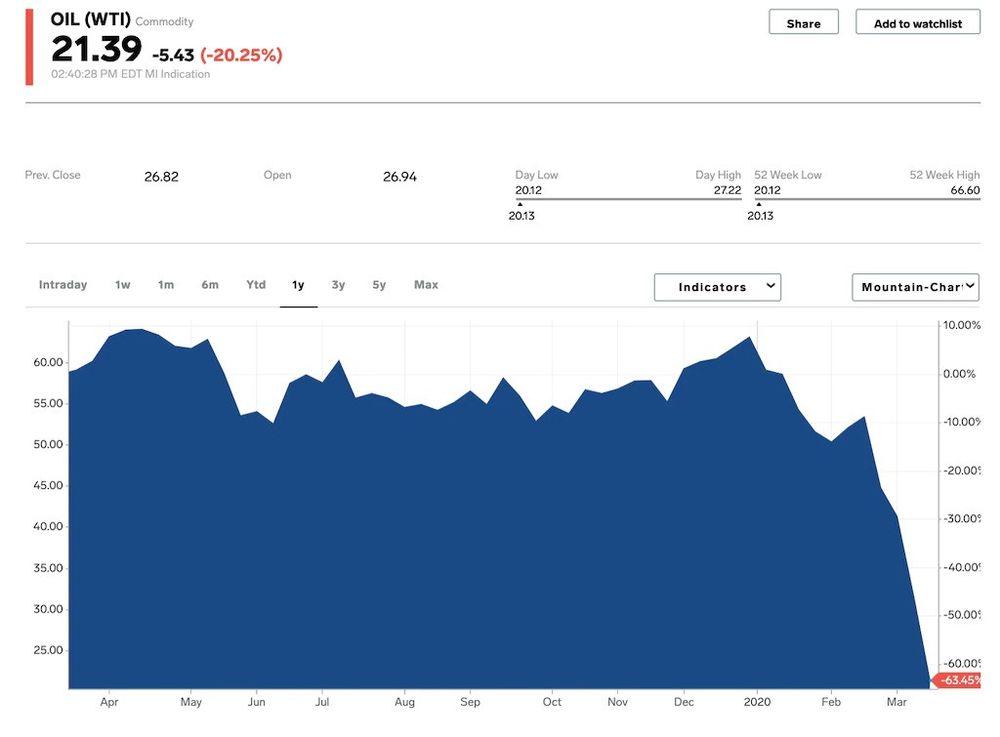Switch chart to 6m range
The width and height of the screenshot is (1000, 737).
210,285
